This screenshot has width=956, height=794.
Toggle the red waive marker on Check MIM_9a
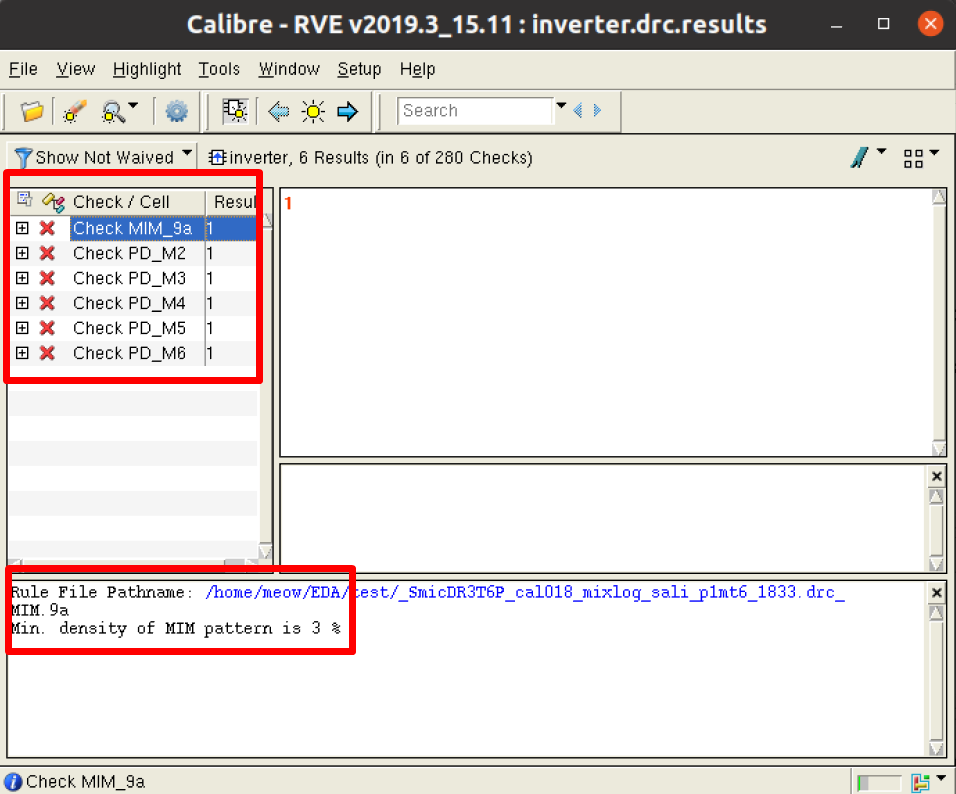point(46,228)
